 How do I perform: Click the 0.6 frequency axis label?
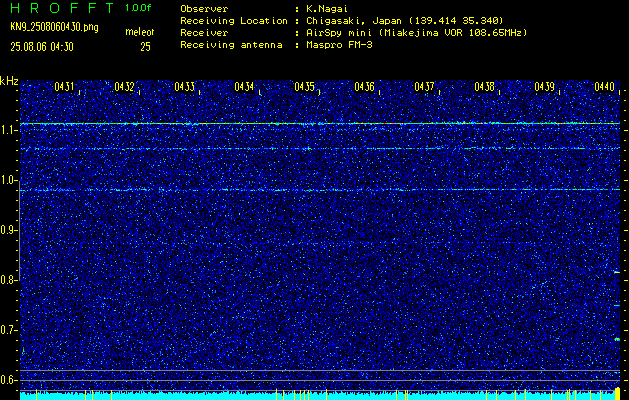coord(9,380)
